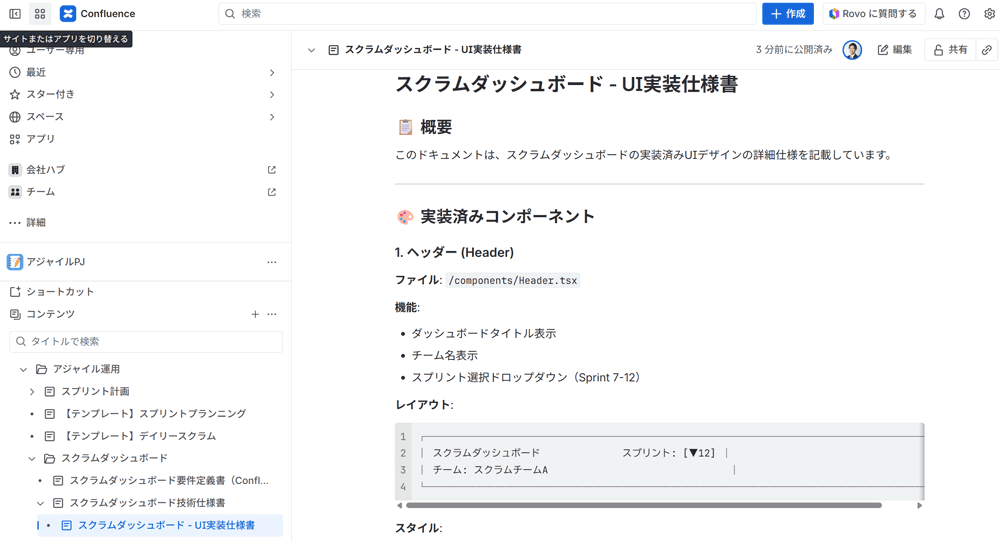Open the app switcher grid icon

click(40, 13)
